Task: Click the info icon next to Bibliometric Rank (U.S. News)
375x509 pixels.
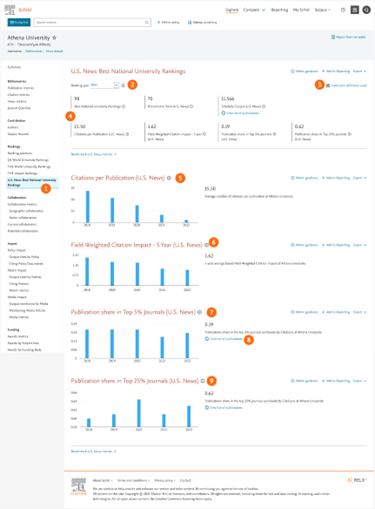Action: point(192,106)
